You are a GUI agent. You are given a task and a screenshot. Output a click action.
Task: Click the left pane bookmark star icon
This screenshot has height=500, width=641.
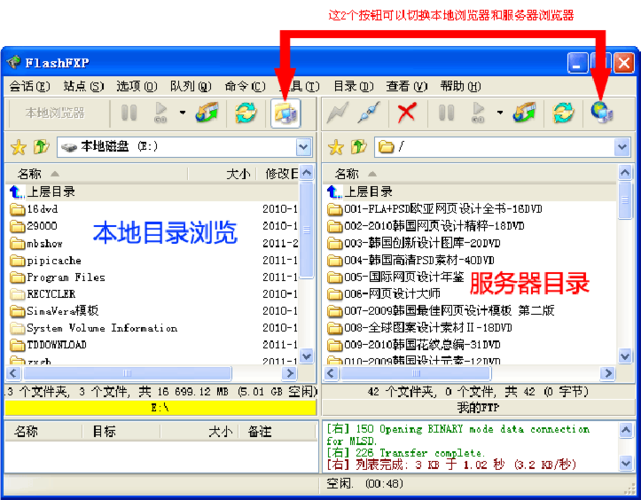click(17, 147)
